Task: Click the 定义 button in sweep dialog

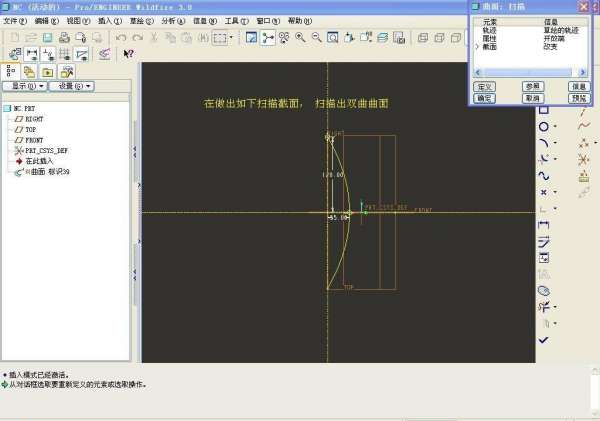Action: (x=484, y=86)
